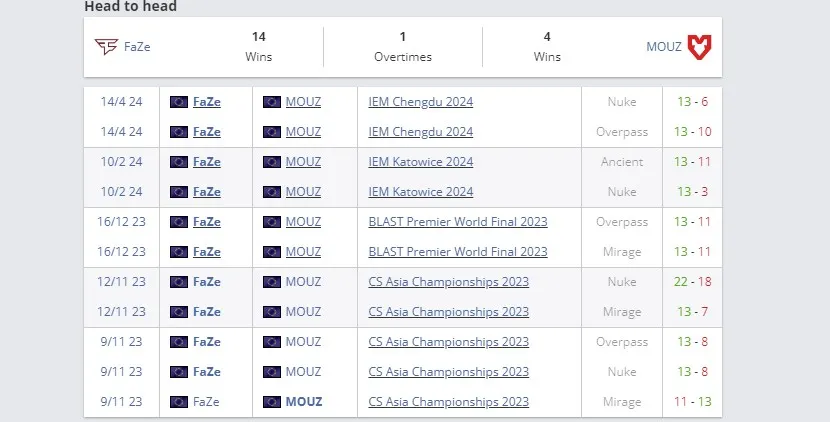830x422 pixels.
Task: Click the FaZe flag in Ancient 13 - 11 row
Action: pos(179,162)
